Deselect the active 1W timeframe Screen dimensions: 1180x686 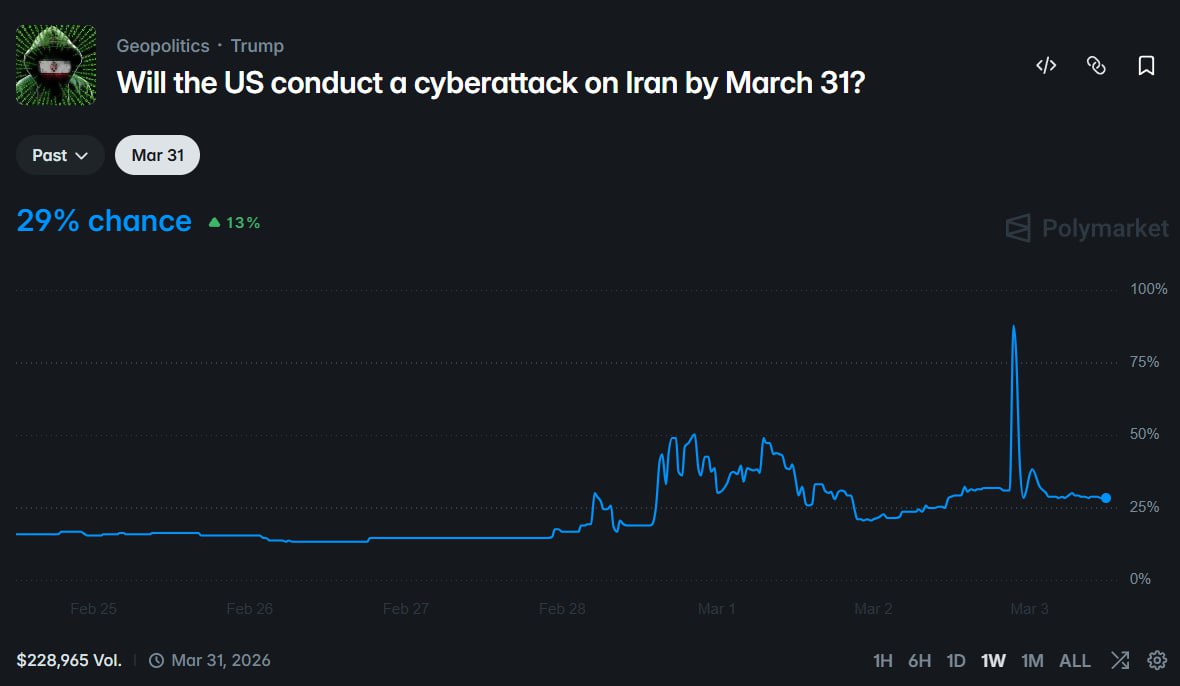click(x=993, y=660)
